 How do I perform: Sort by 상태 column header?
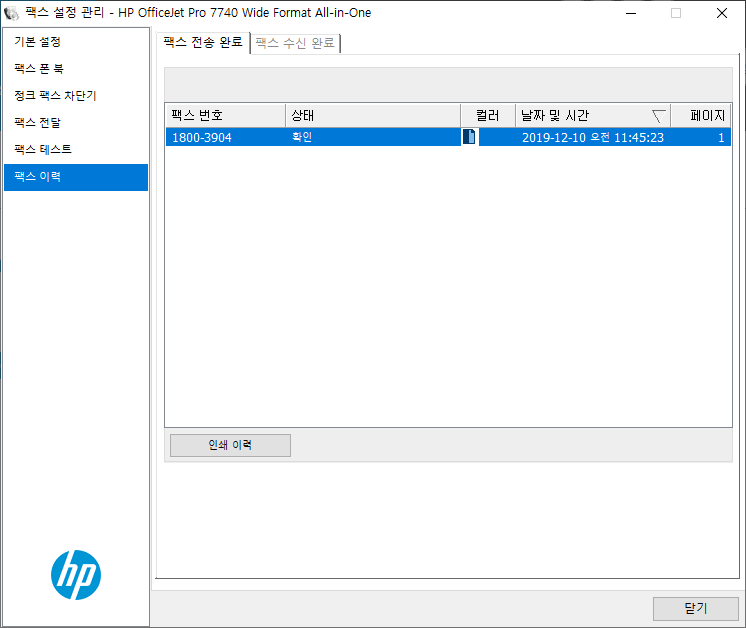(373, 116)
